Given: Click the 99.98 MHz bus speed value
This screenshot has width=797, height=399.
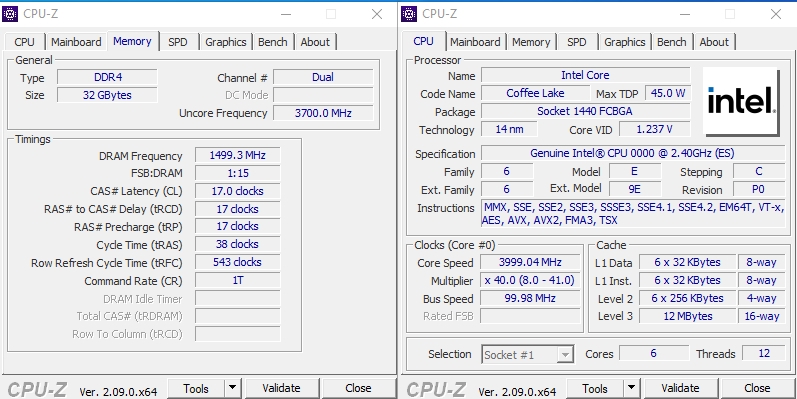Looking at the screenshot, I should (530, 298).
